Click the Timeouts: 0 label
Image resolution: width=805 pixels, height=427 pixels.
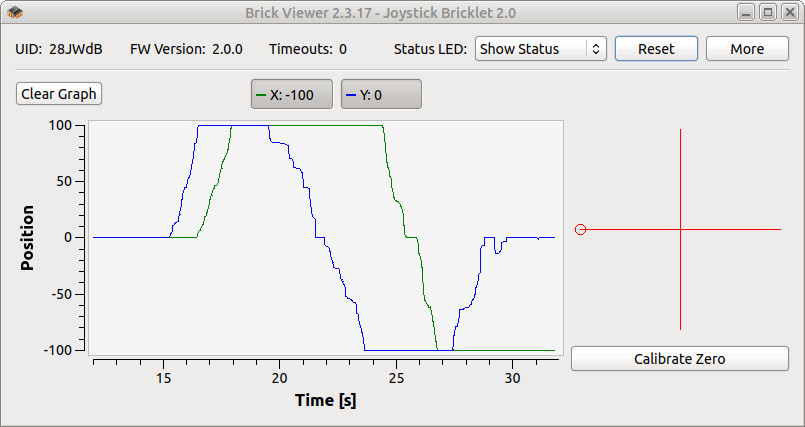point(308,49)
